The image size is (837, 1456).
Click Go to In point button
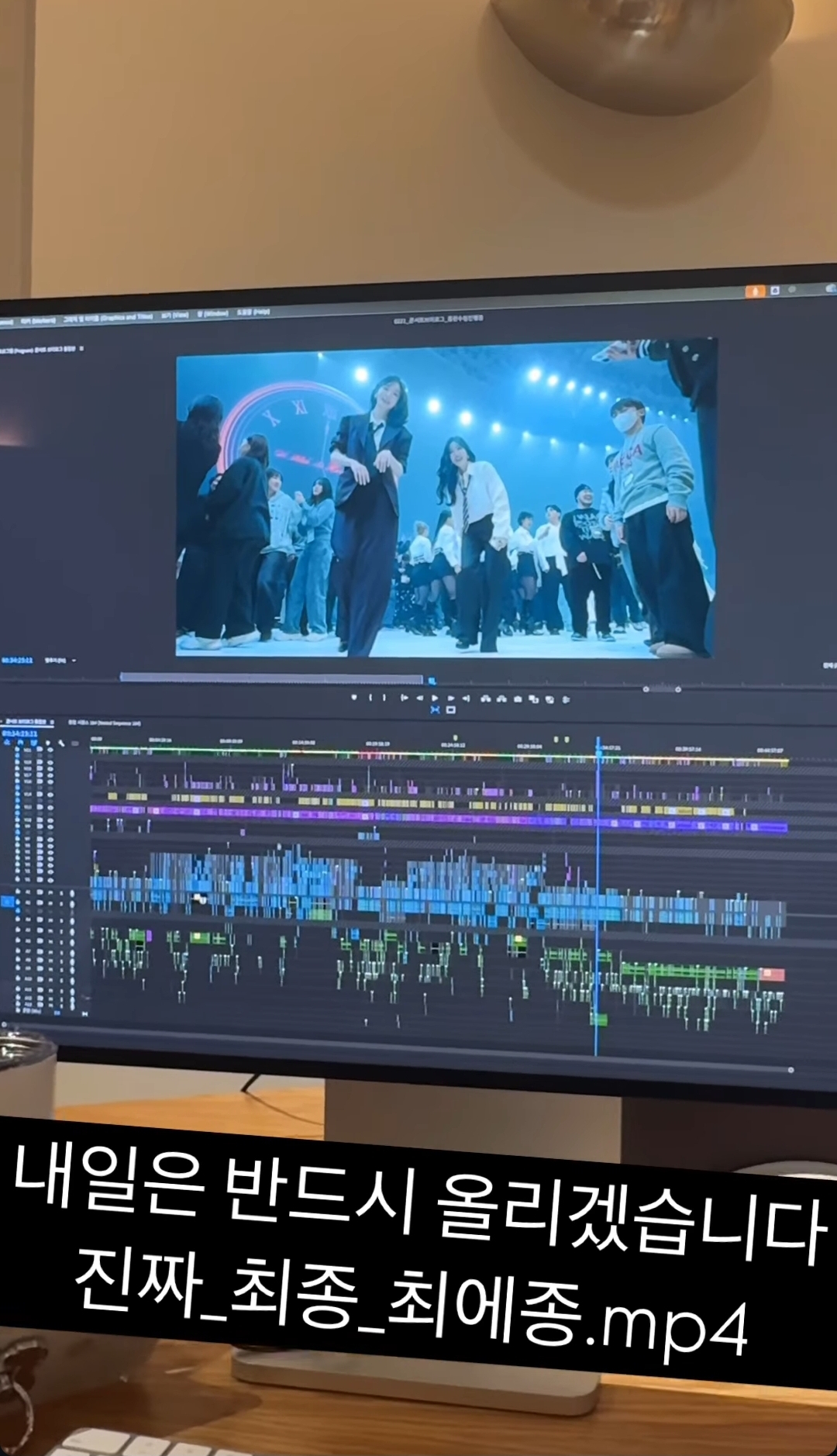tap(404, 698)
